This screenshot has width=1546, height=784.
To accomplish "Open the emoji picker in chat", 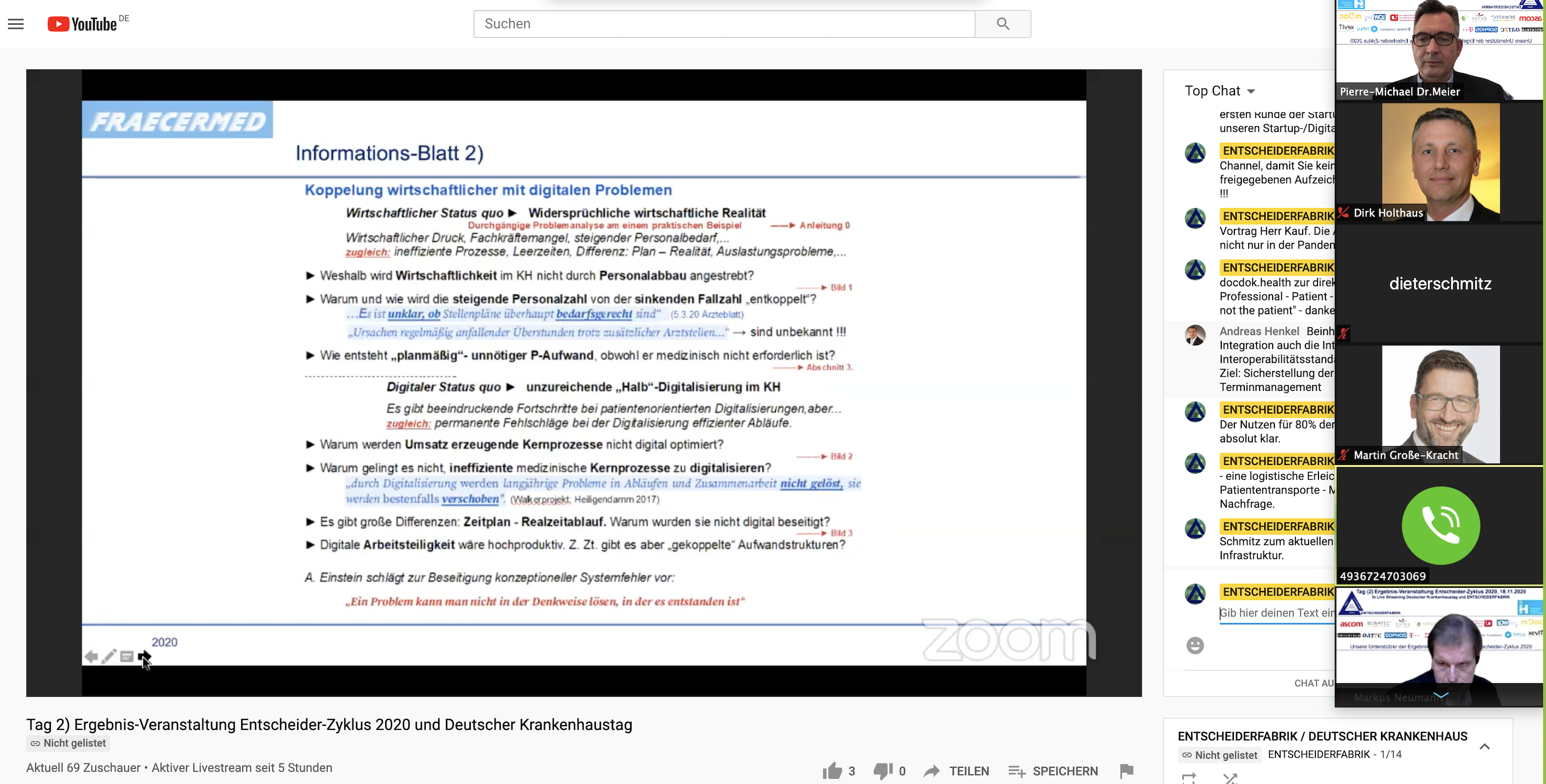I will pyautogui.click(x=1195, y=645).
